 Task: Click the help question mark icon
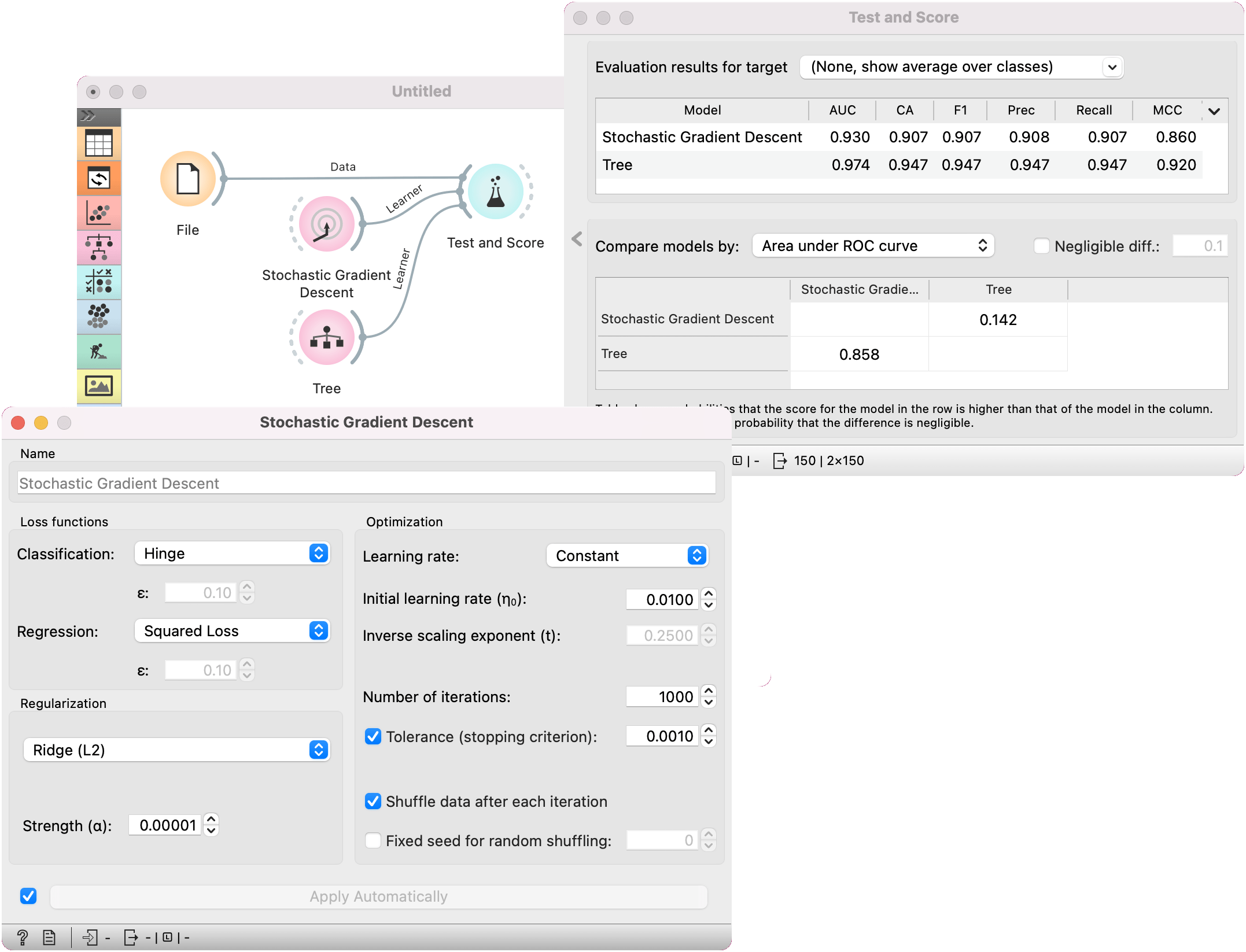[x=23, y=937]
